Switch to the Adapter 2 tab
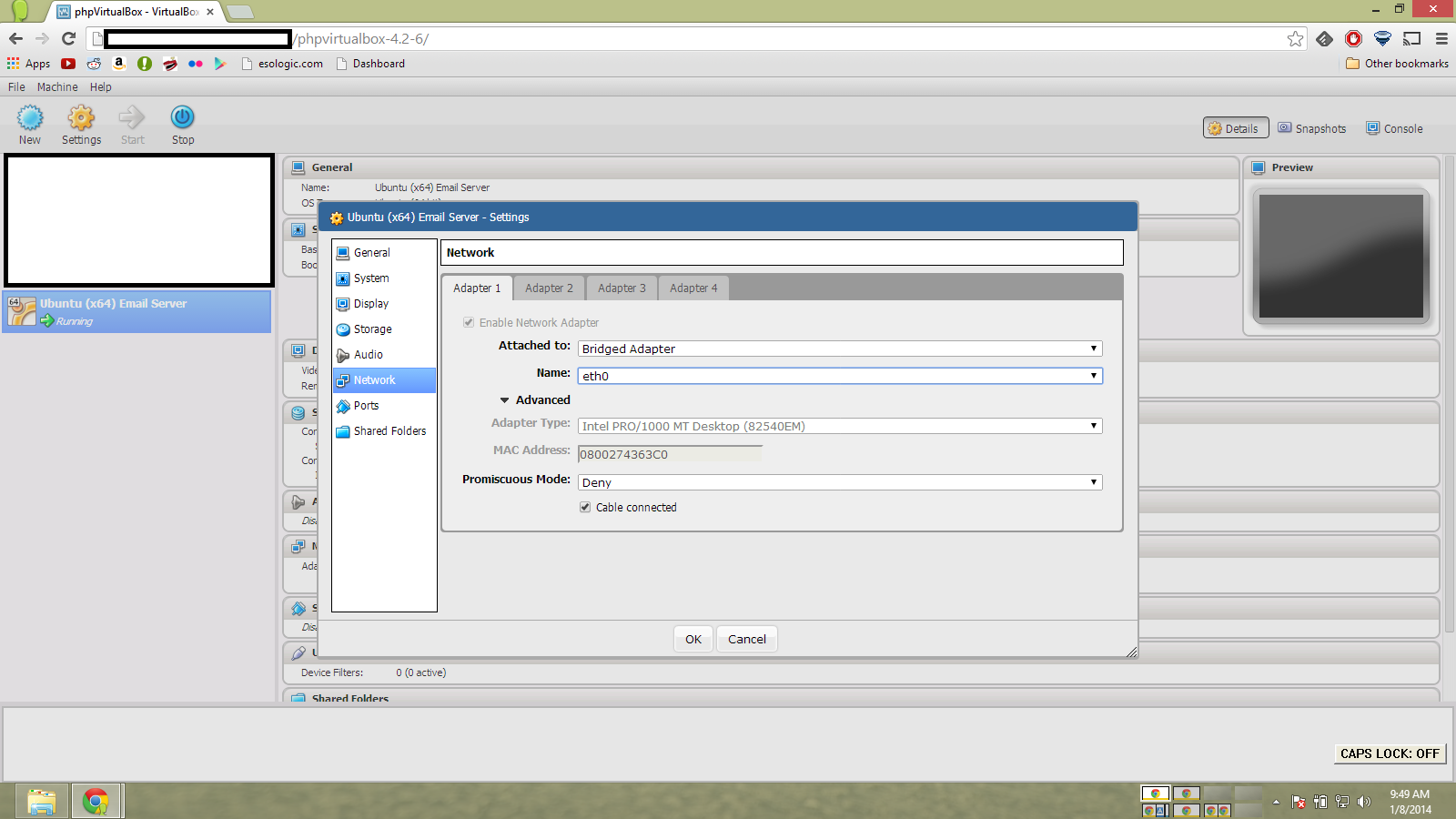The image size is (1456, 819). [549, 288]
